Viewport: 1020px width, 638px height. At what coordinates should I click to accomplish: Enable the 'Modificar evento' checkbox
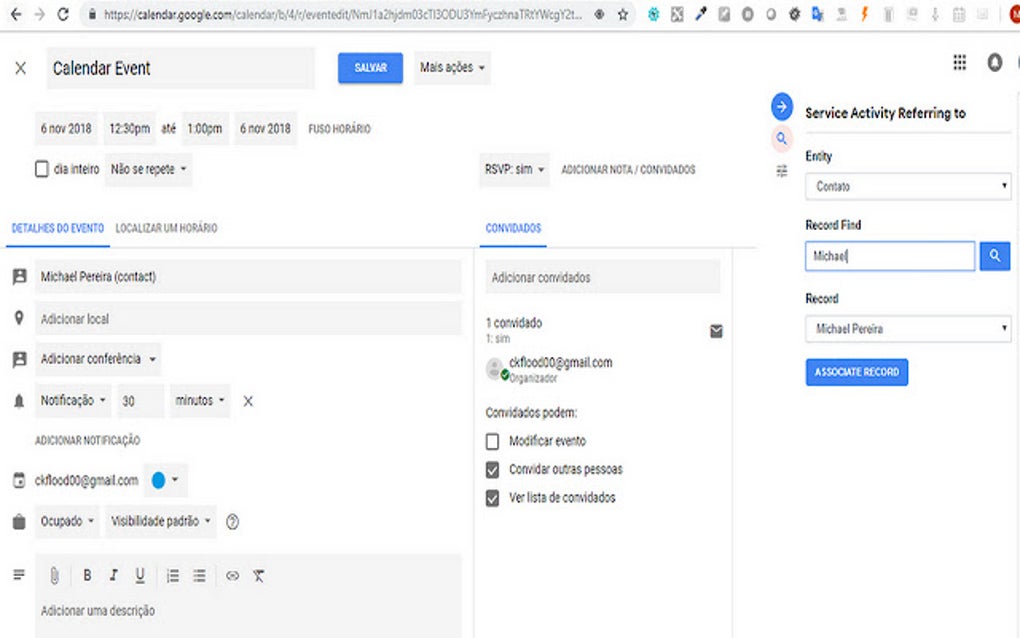click(491, 441)
